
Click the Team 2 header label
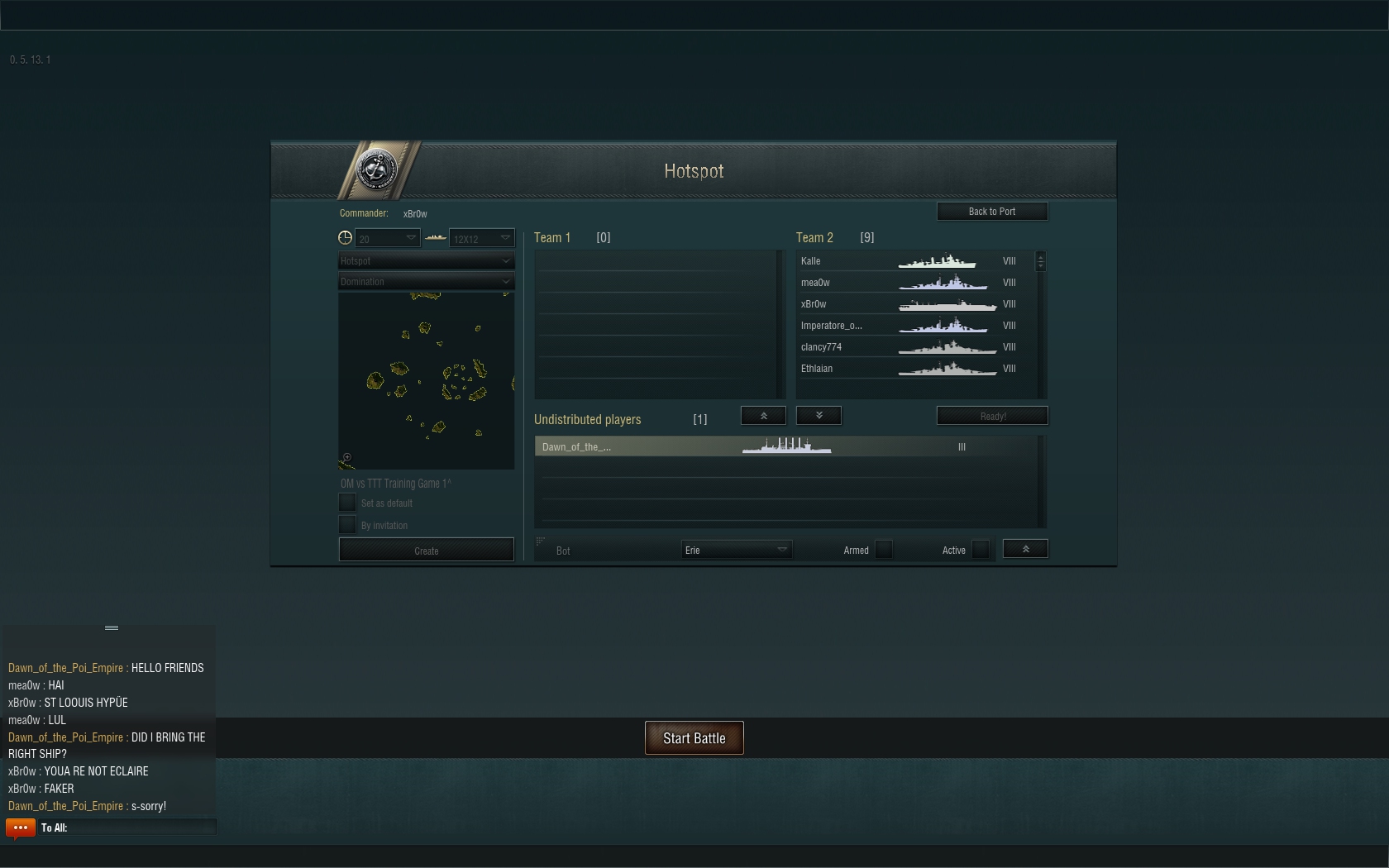[814, 238]
